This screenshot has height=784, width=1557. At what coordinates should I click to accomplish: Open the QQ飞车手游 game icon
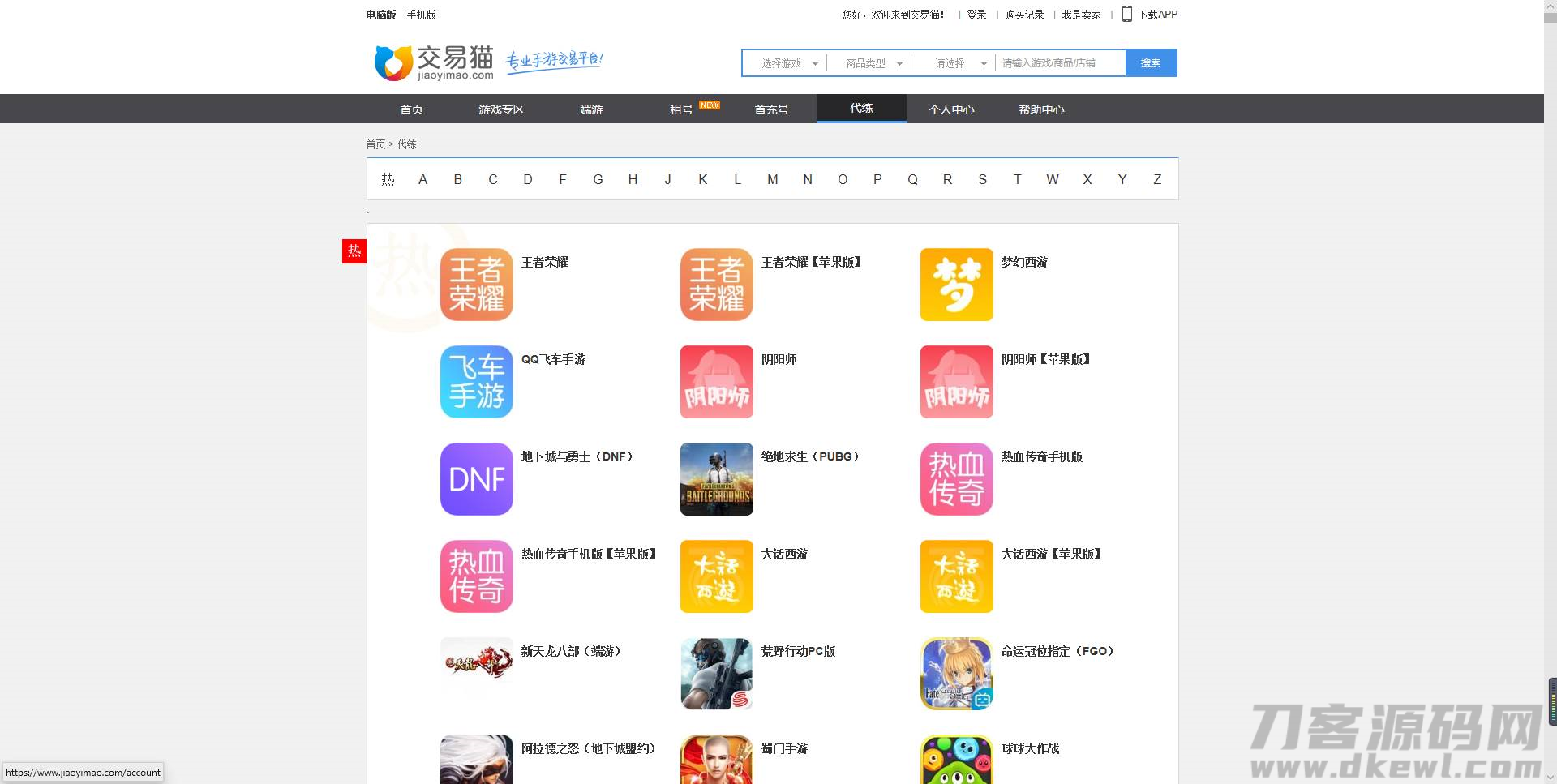pos(477,382)
